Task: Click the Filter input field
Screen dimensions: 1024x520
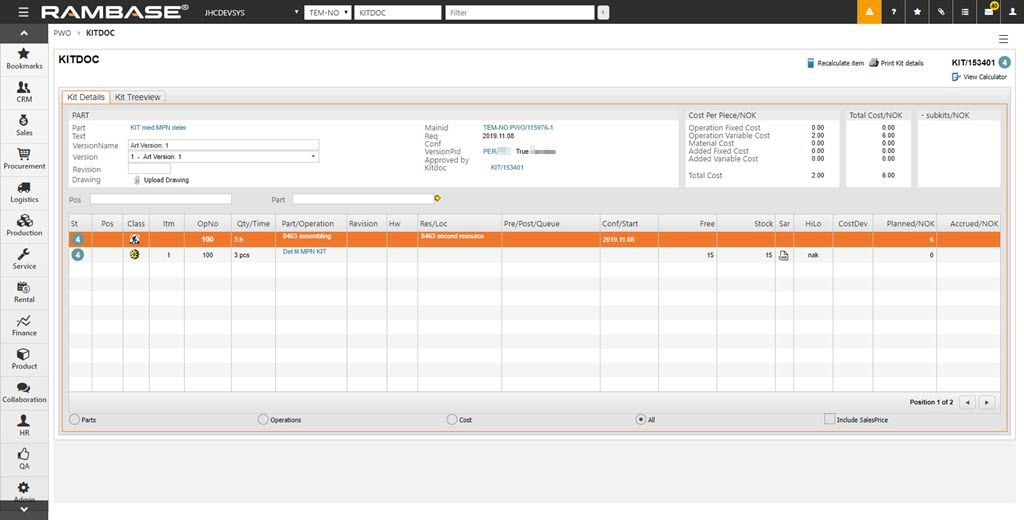Action: pos(519,12)
